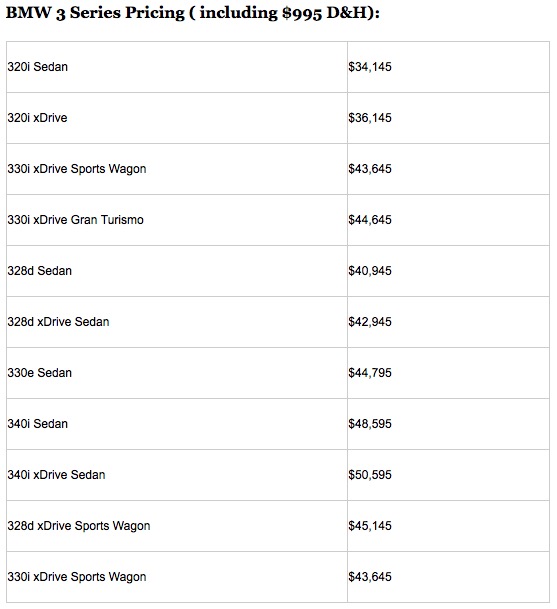Click the $50,595 price cell

coord(370,475)
